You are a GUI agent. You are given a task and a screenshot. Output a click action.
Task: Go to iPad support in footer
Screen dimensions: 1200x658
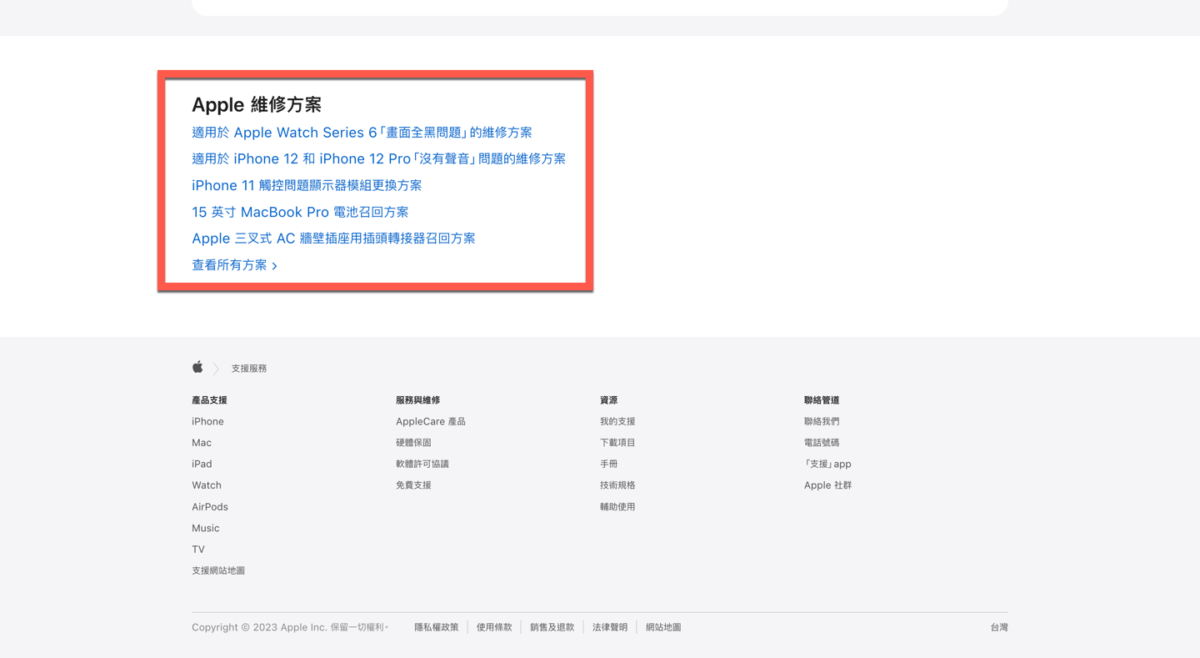pos(202,464)
